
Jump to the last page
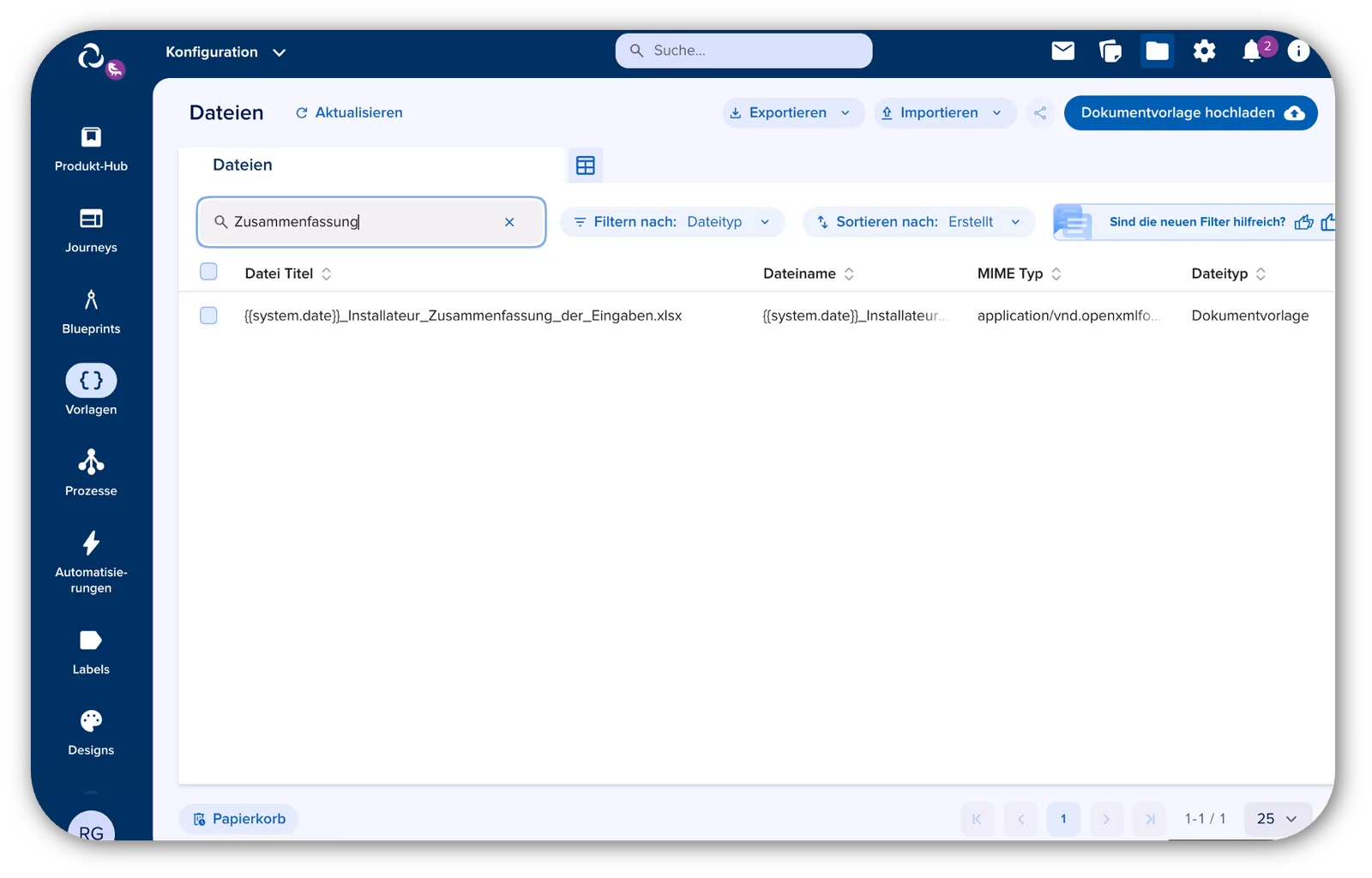point(1149,819)
